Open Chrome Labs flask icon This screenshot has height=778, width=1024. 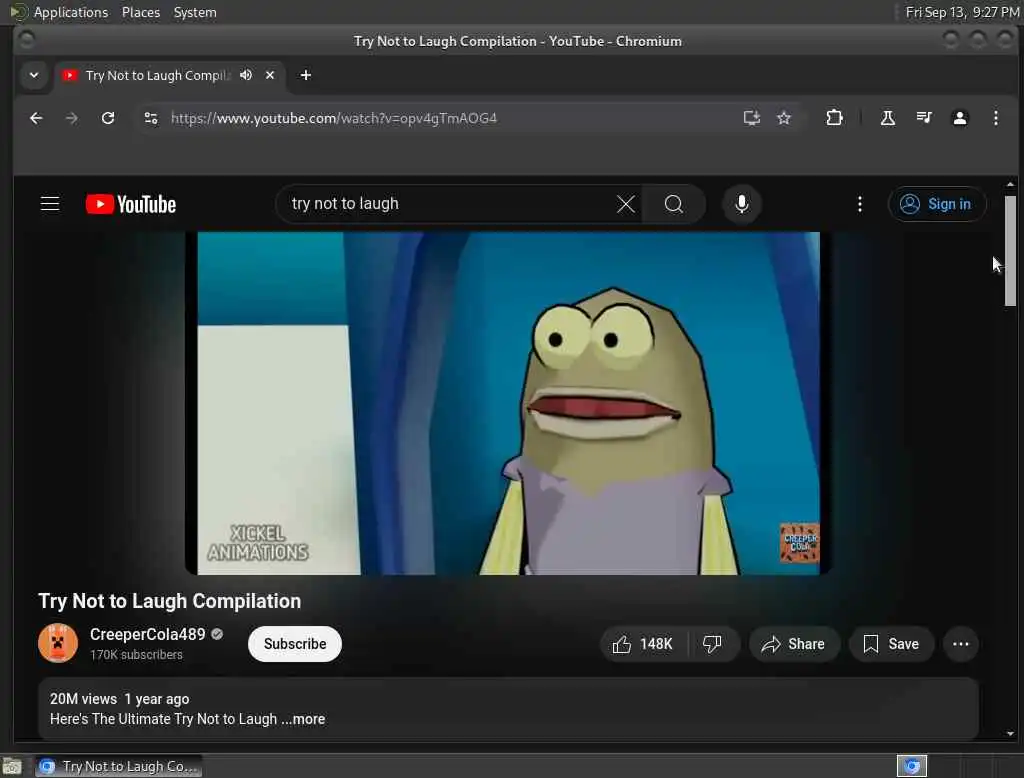click(888, 118)
